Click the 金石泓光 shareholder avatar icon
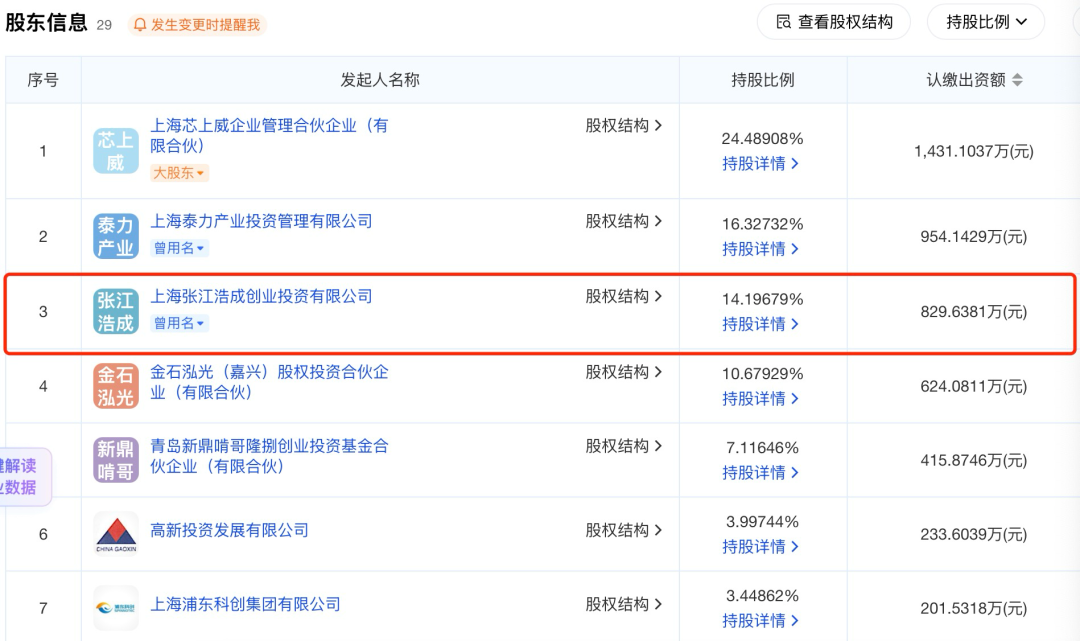Screen dimensions: 1080x641 (x=115, y=384)
